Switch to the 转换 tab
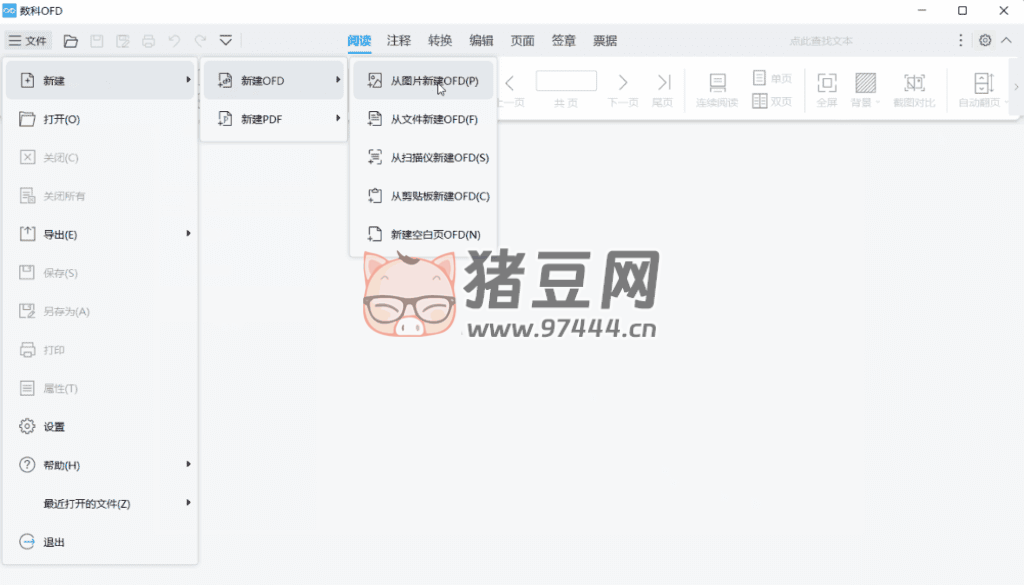Screen dimensions: 1024x585 (x=440, y=40)
